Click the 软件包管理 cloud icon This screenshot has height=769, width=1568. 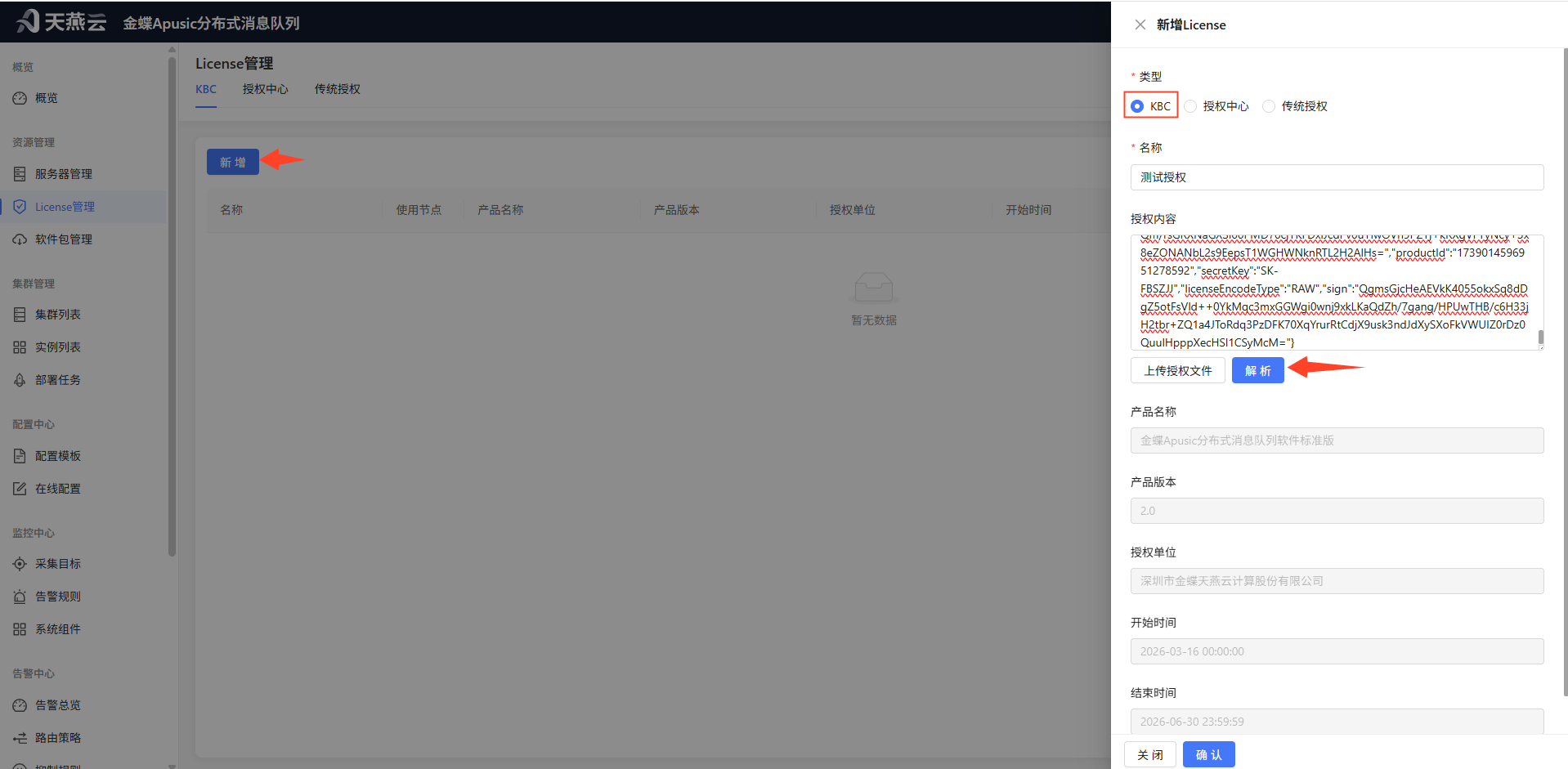(20, 239)
